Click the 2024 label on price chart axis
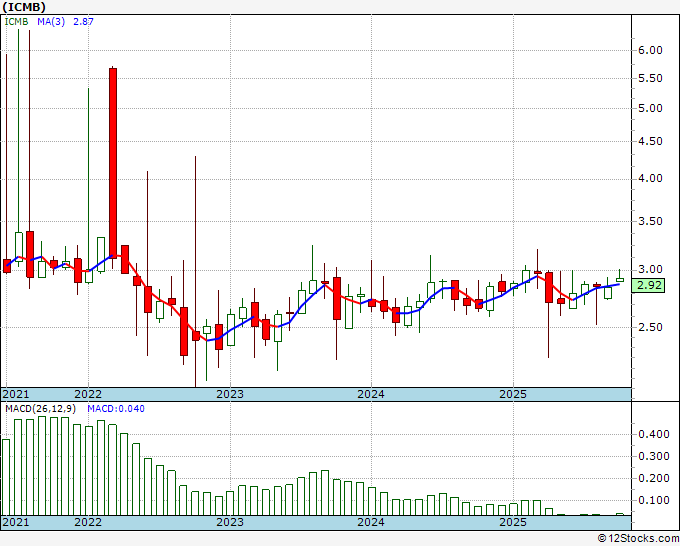The image size is (680, 546). [x=371, y=394]
